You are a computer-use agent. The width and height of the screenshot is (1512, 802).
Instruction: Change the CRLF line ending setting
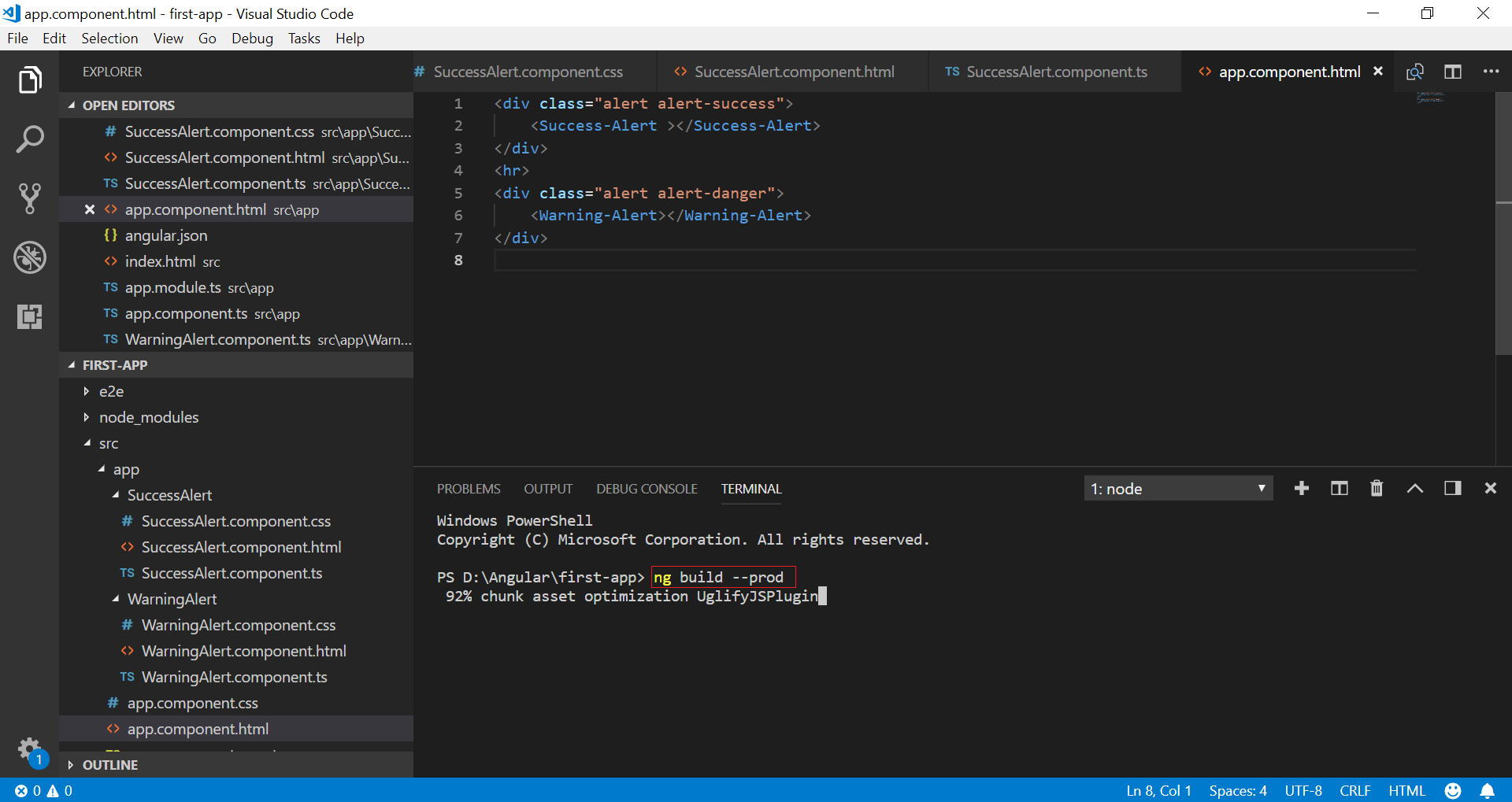(1354, 790)
